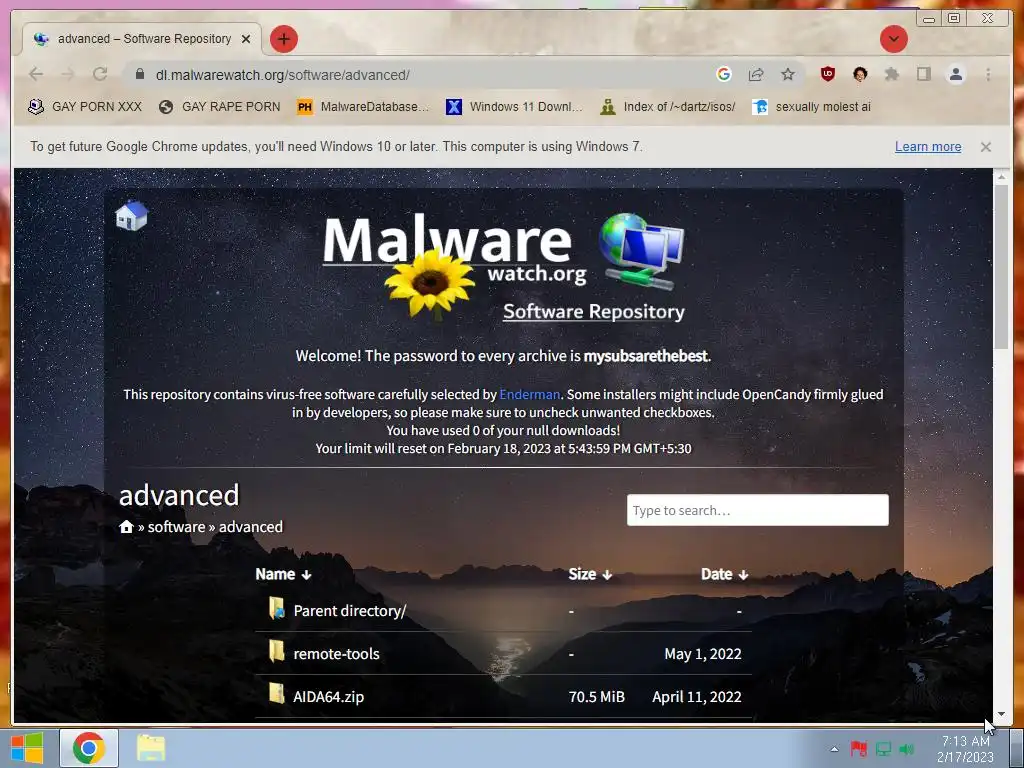Click the 'April 11, 2022' date cell
The image size is (1024, 768).
click(x=697, y=697)
